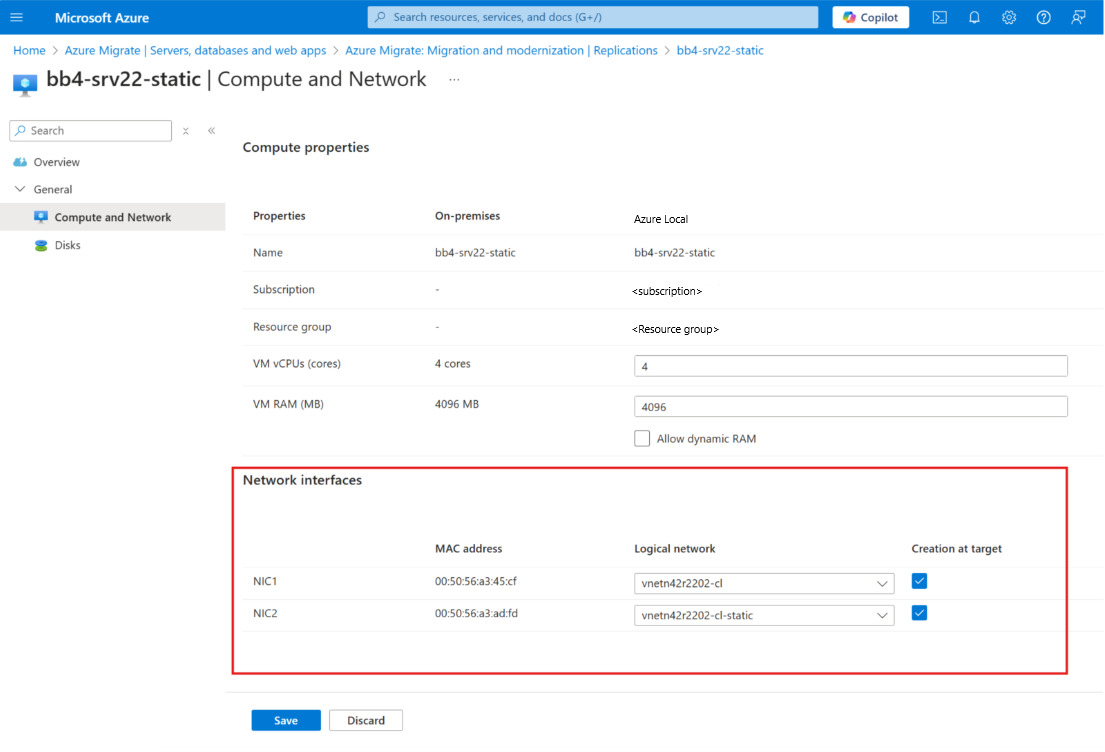
Task: Select Overview in the sidebar
Action: (x=56, y=162)
